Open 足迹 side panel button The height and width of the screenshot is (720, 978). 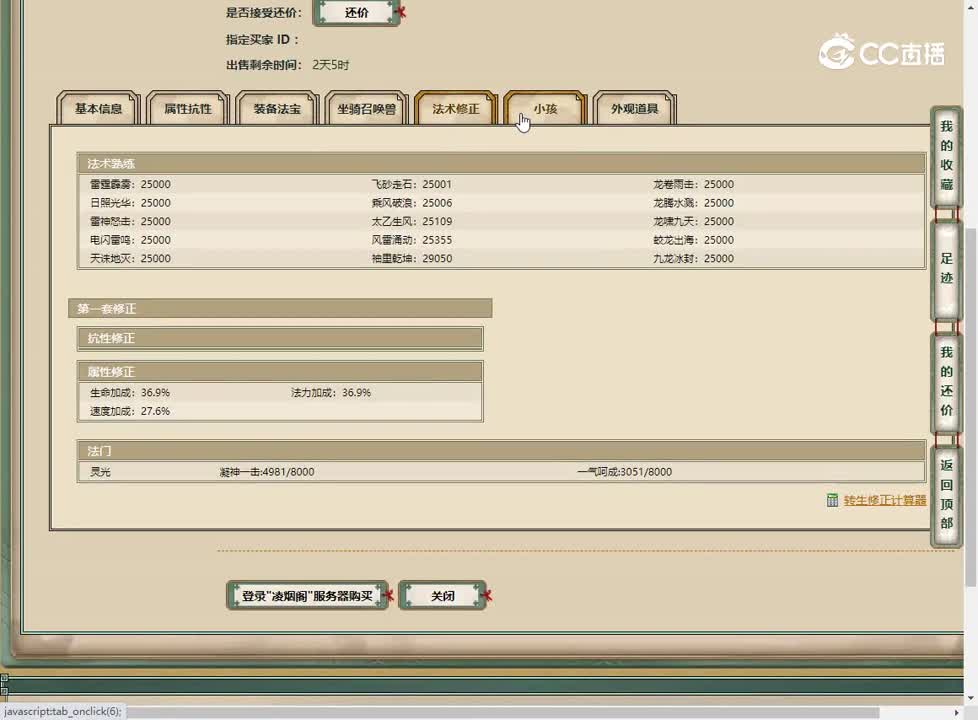pos(946,268)
